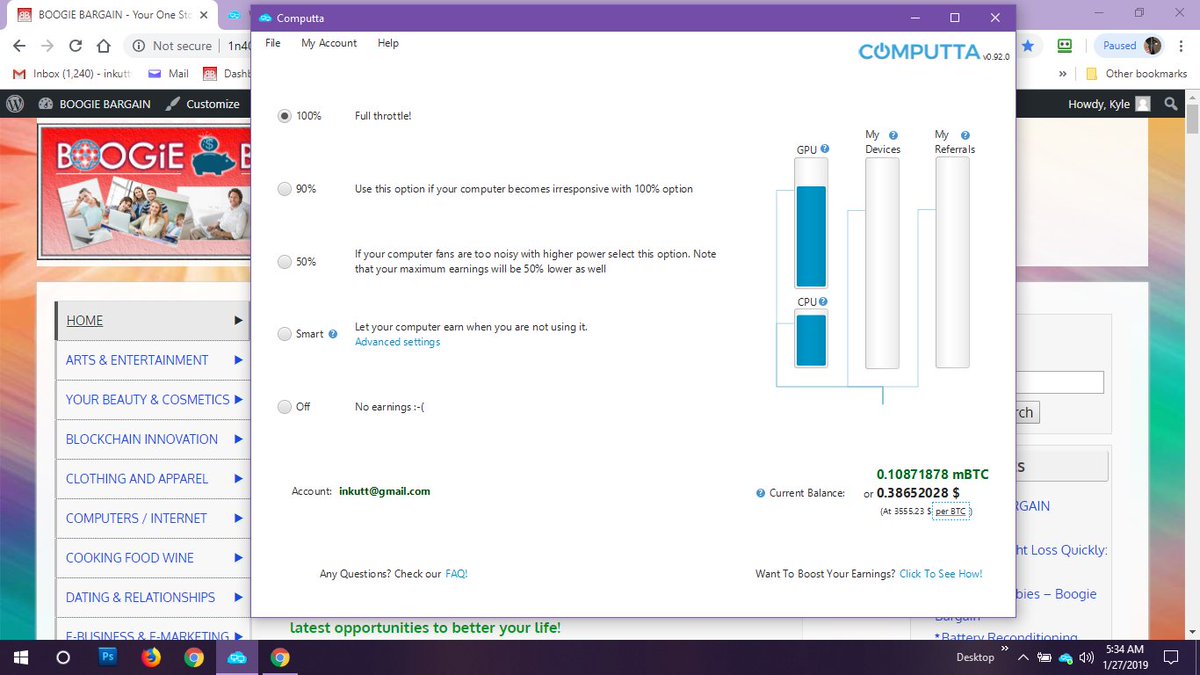Switch to the BOOGIE BARGAIN browser tab

112,15
